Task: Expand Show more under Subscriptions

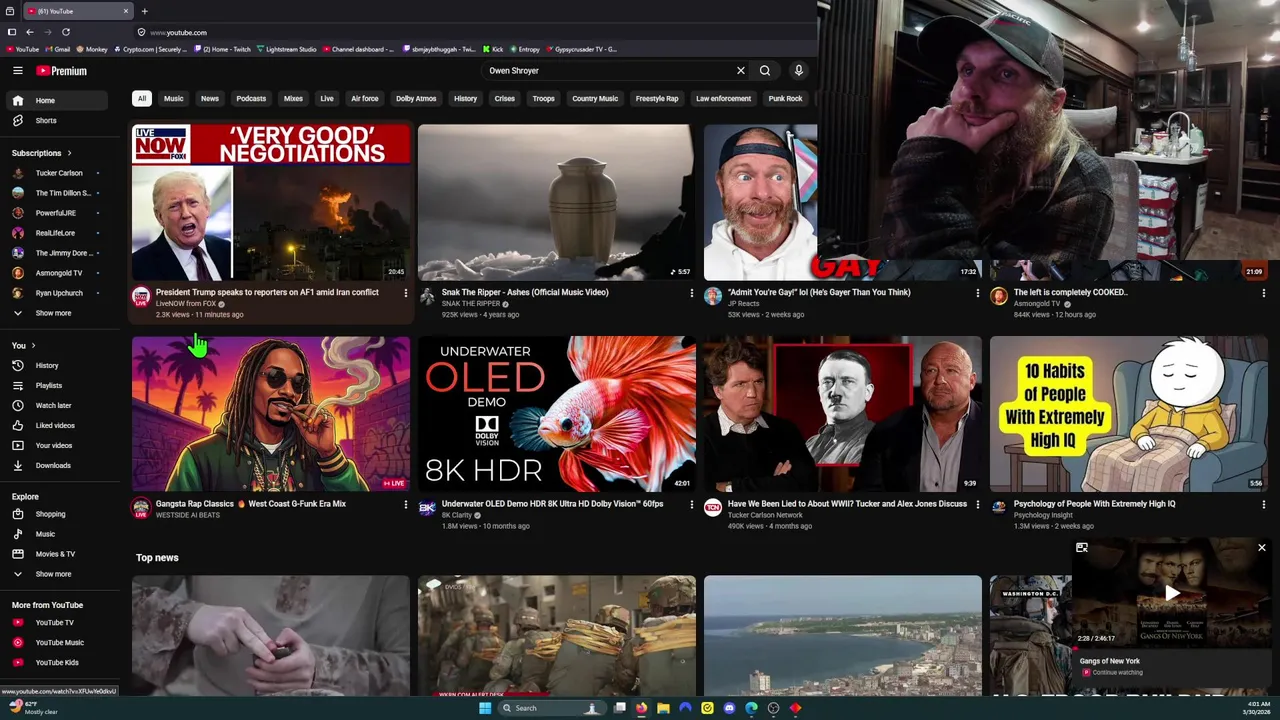Action: (x=56, y=313)
